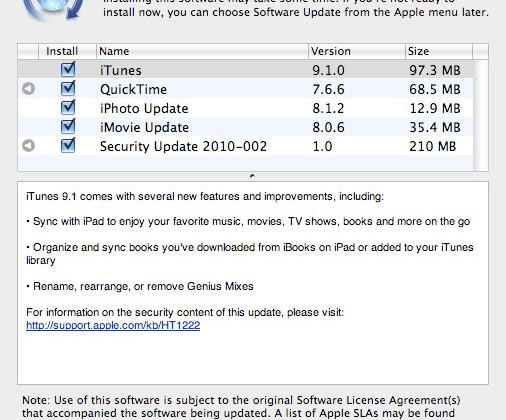Click the 12.9 MB size cell
Image resolution: width=506 pixels, height=420 pixels.
[x=435, y=108]
